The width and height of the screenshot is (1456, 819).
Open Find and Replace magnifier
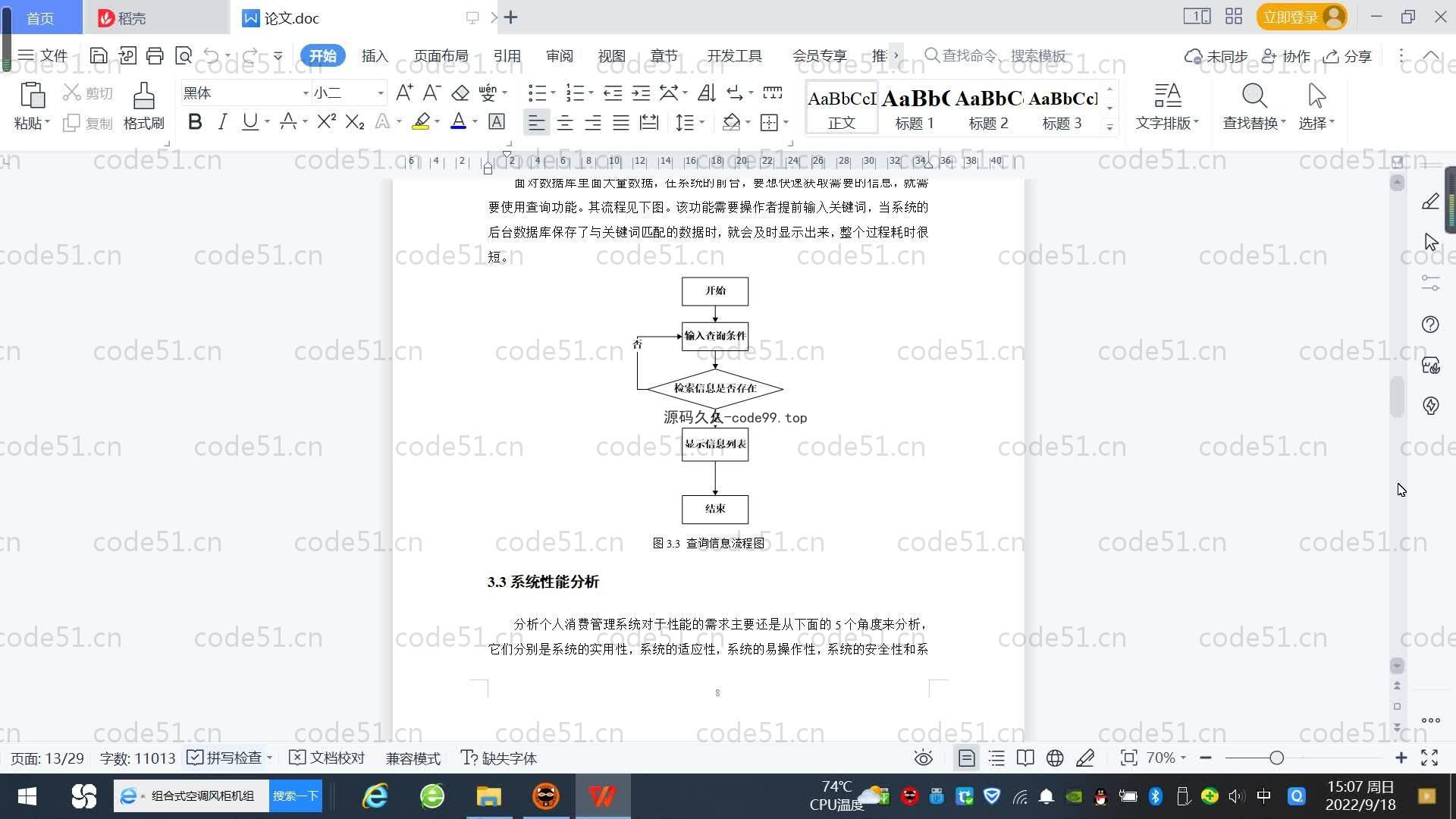pos(1254,96)
